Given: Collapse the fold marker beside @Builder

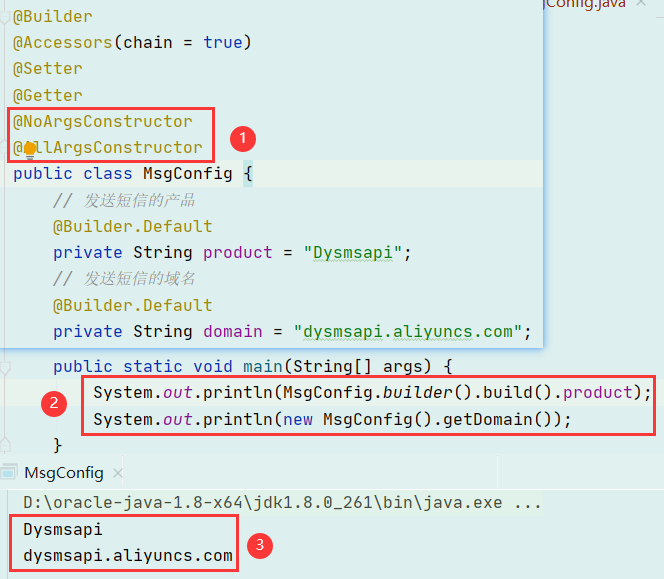Looking at the screenshot, I should coord(5,17).
